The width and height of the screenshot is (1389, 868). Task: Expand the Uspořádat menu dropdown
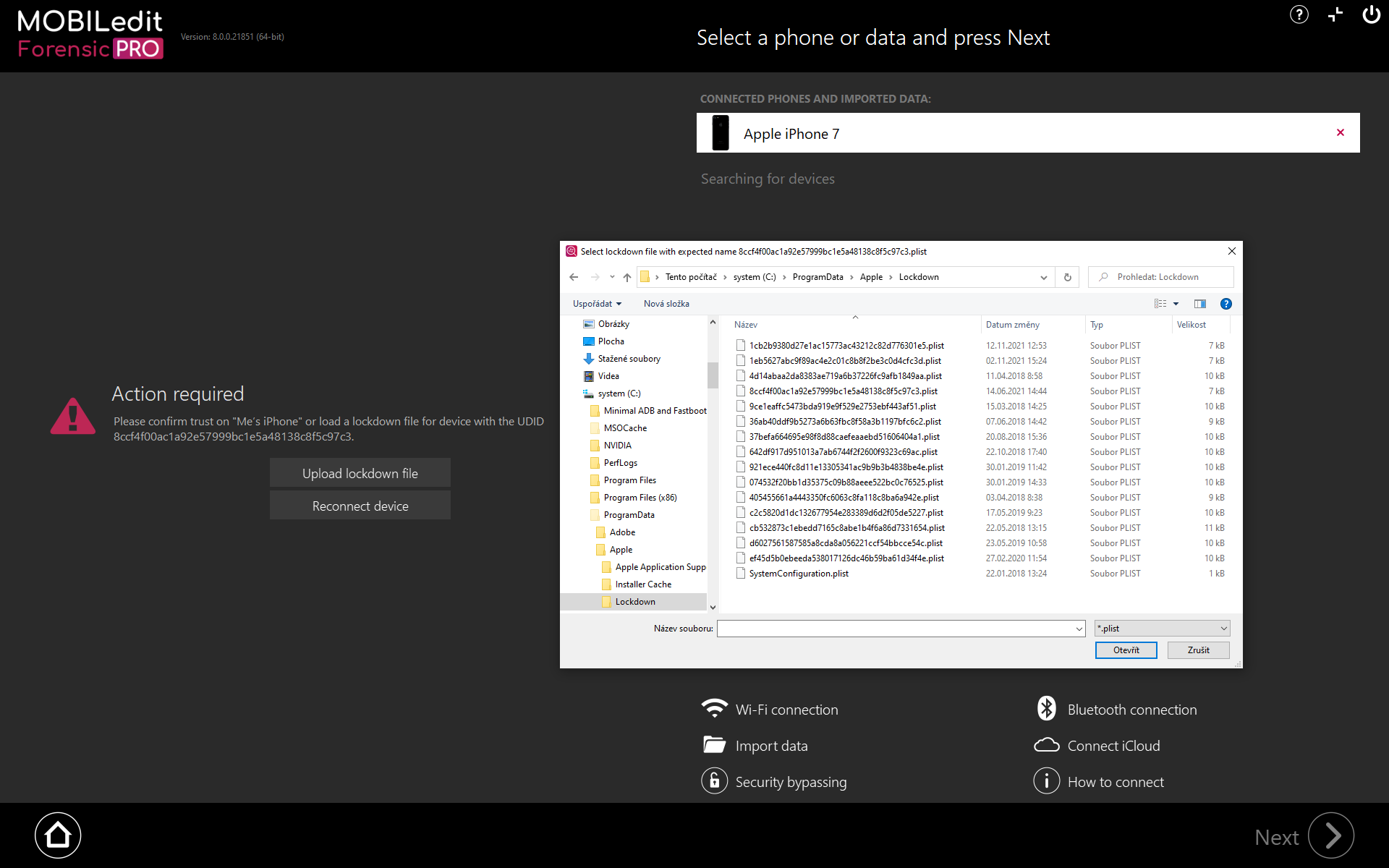point(597,304)
